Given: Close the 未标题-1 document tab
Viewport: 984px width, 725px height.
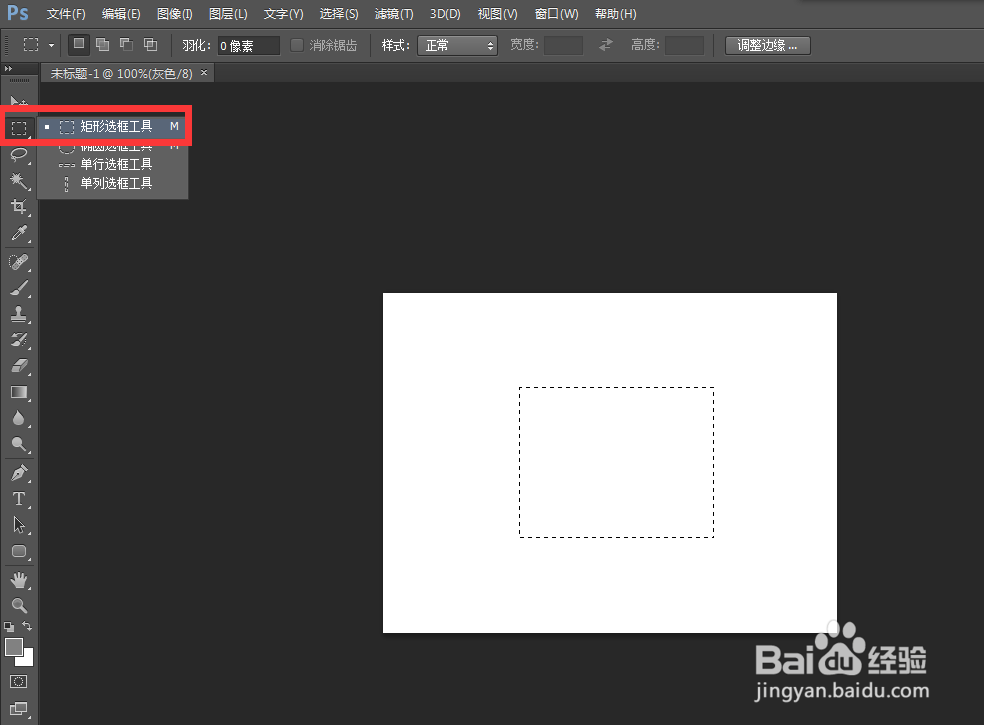Looking at the screenshot, I should pos(204,73).
